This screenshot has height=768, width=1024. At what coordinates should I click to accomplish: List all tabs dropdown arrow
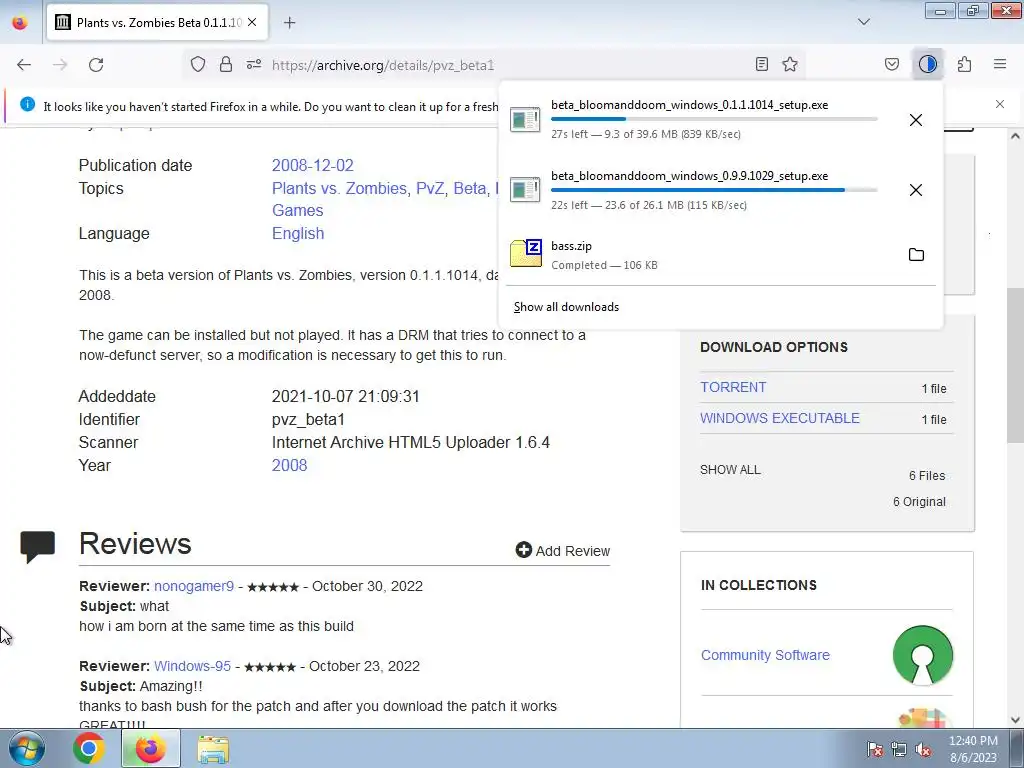863,22
